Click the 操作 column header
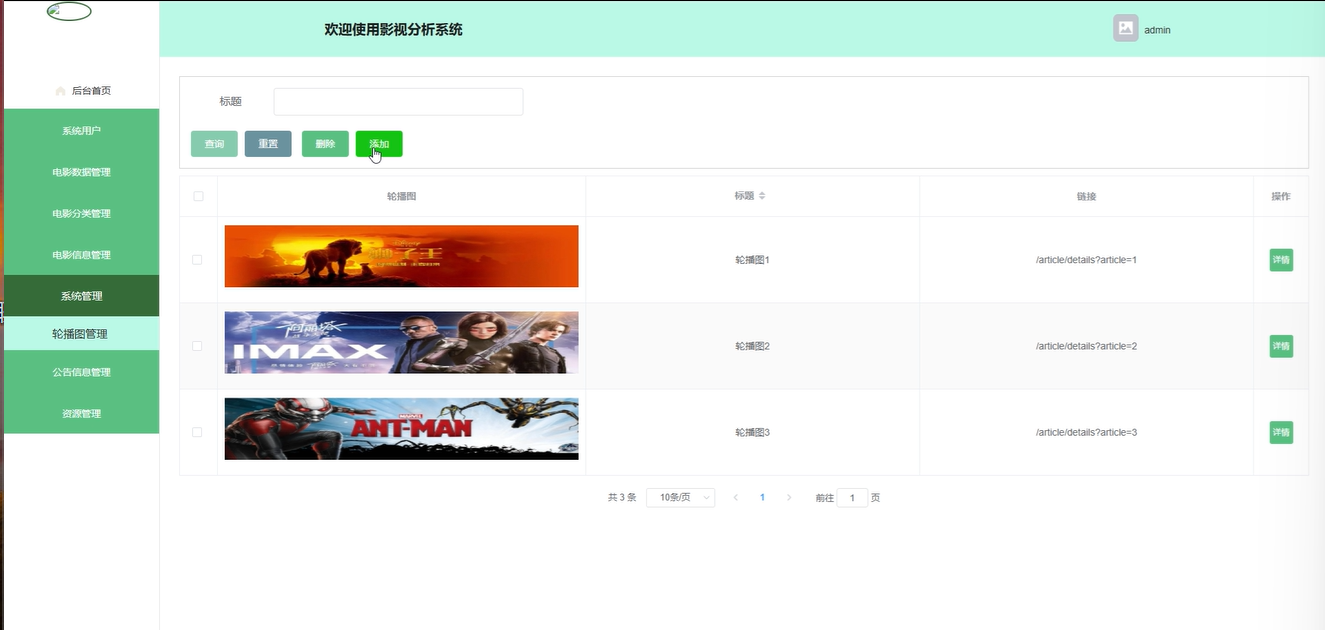Image resolution: width=1325 pixels, height=630 pixels. (x=1280, y=196)
